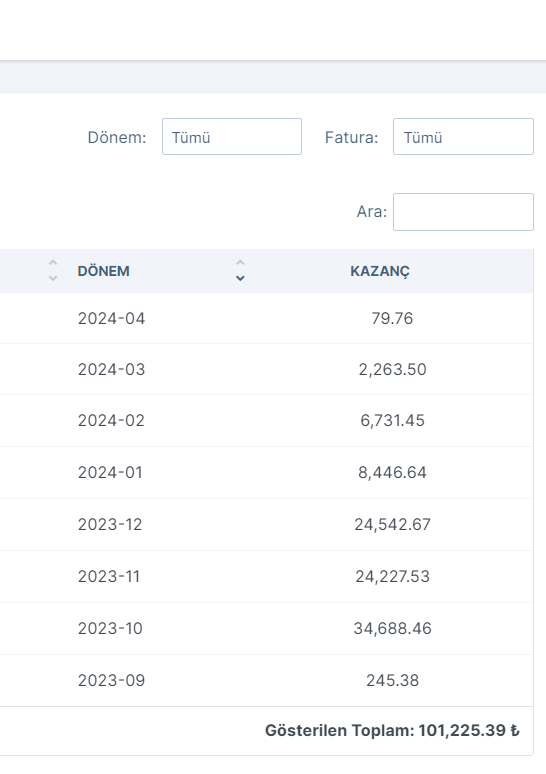
Task: Click the 2023-10 period cell
Action: (x=110, y=628)
